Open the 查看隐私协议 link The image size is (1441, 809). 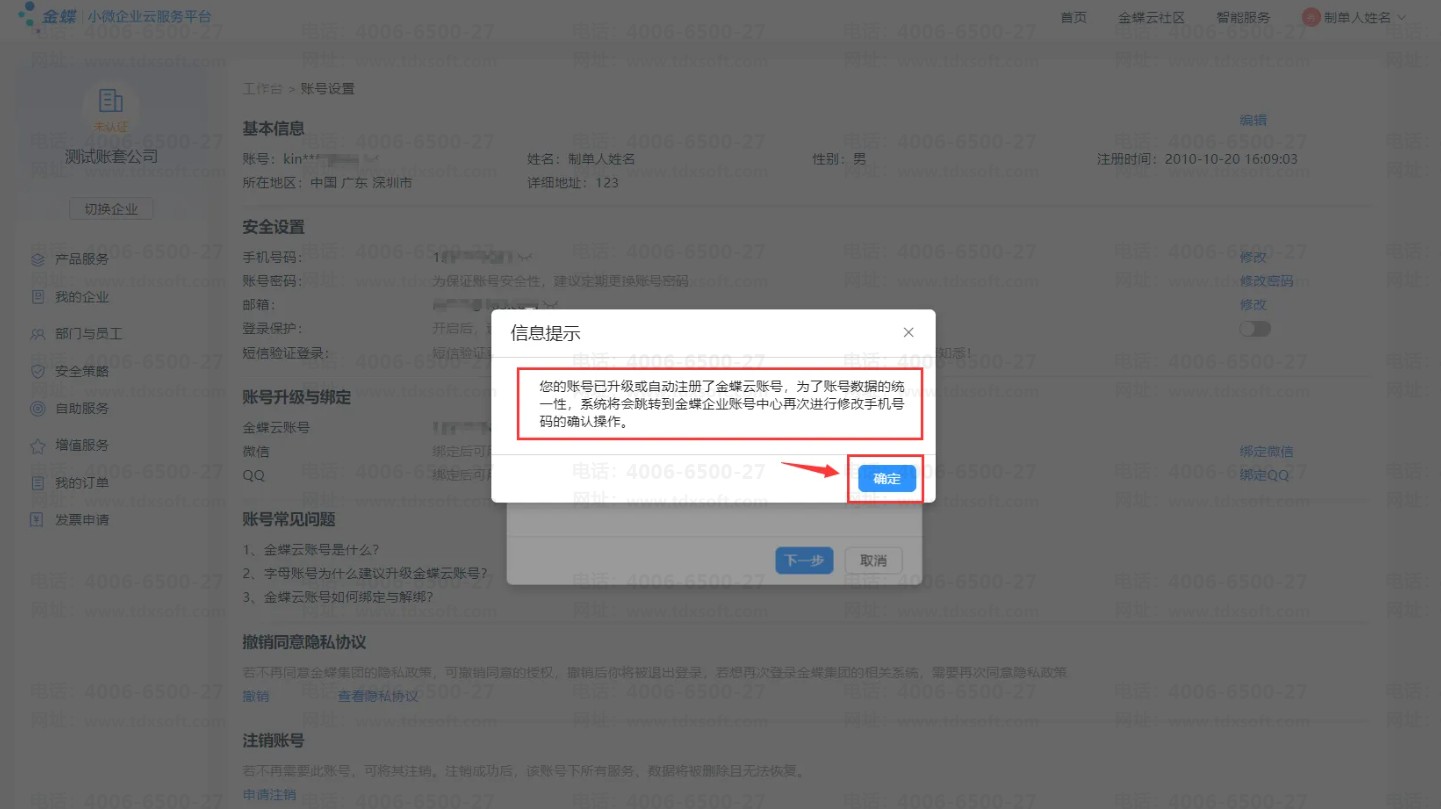click(x=378, y=696)
